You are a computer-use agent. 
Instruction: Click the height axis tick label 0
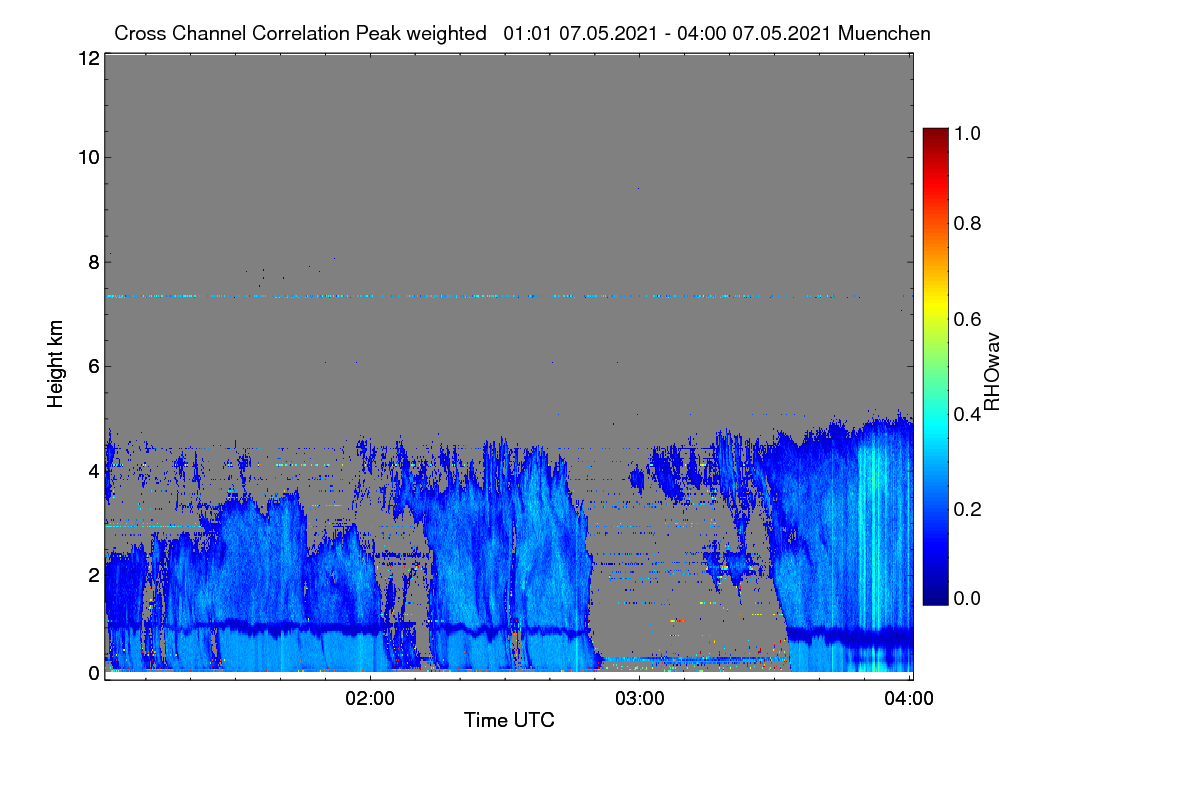coord(92,673)
